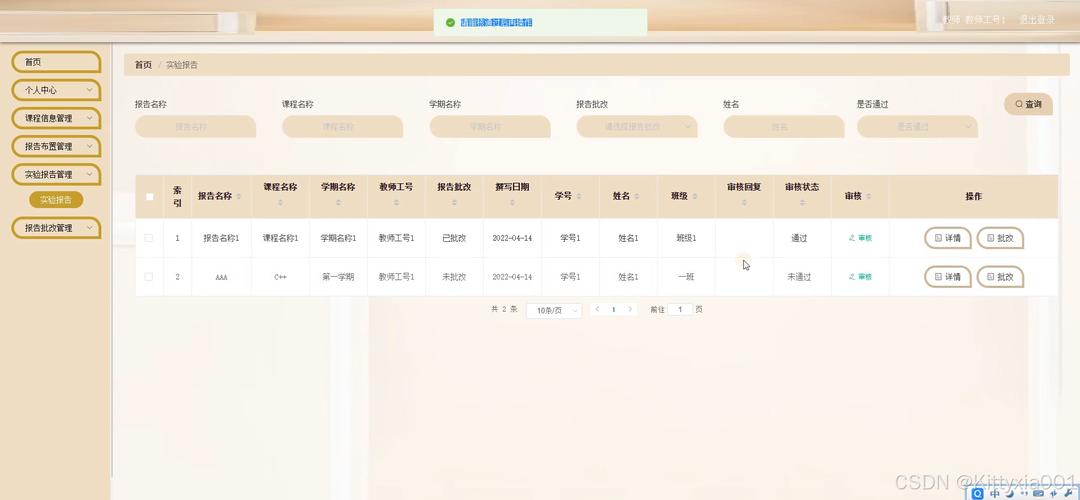
Task: Go to previous page arrow
Action: pos(597,310)
